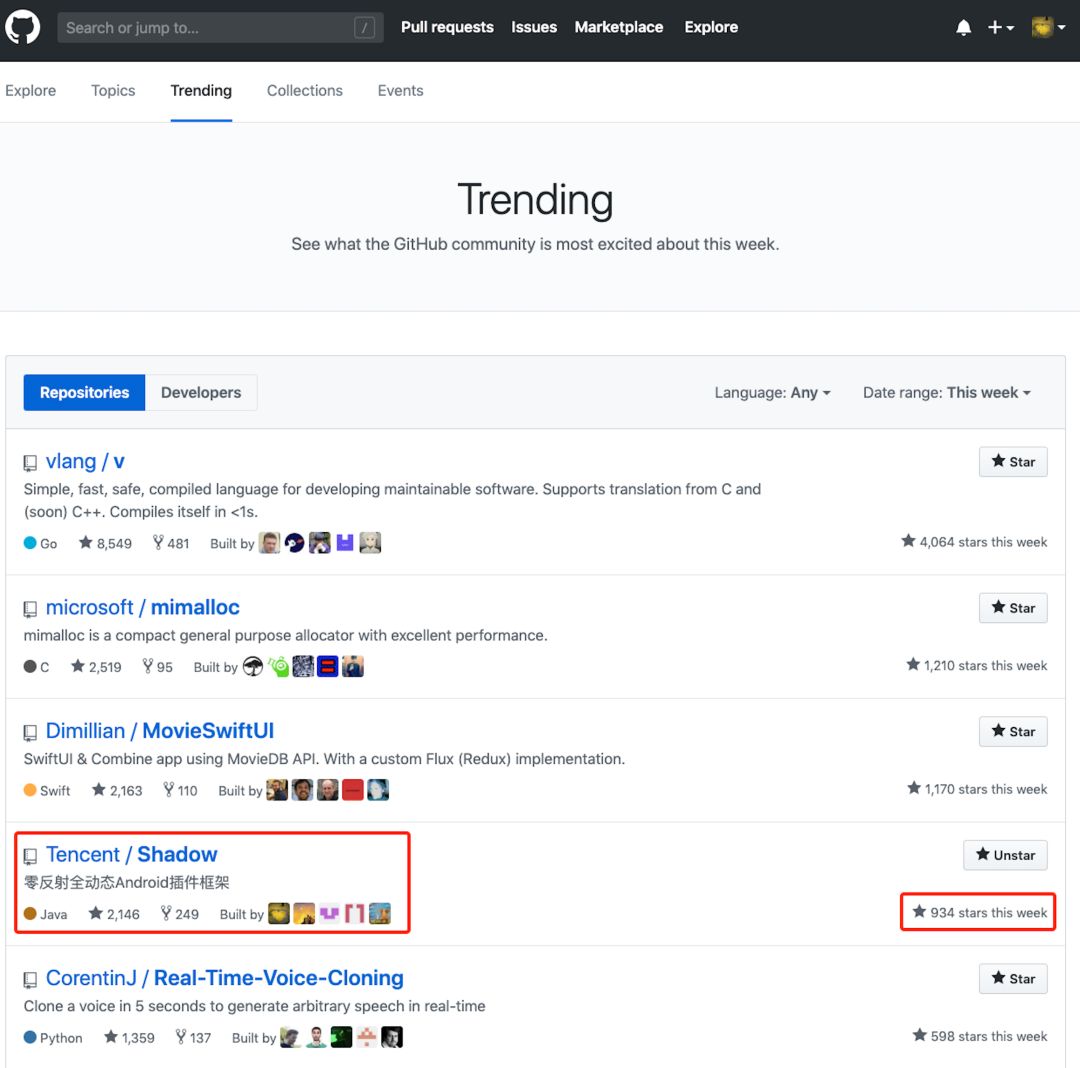This screenshot has height=1068, width=1080.
Task: Click the repo icon beside vlang / v
Action: (x=30, y=463)
